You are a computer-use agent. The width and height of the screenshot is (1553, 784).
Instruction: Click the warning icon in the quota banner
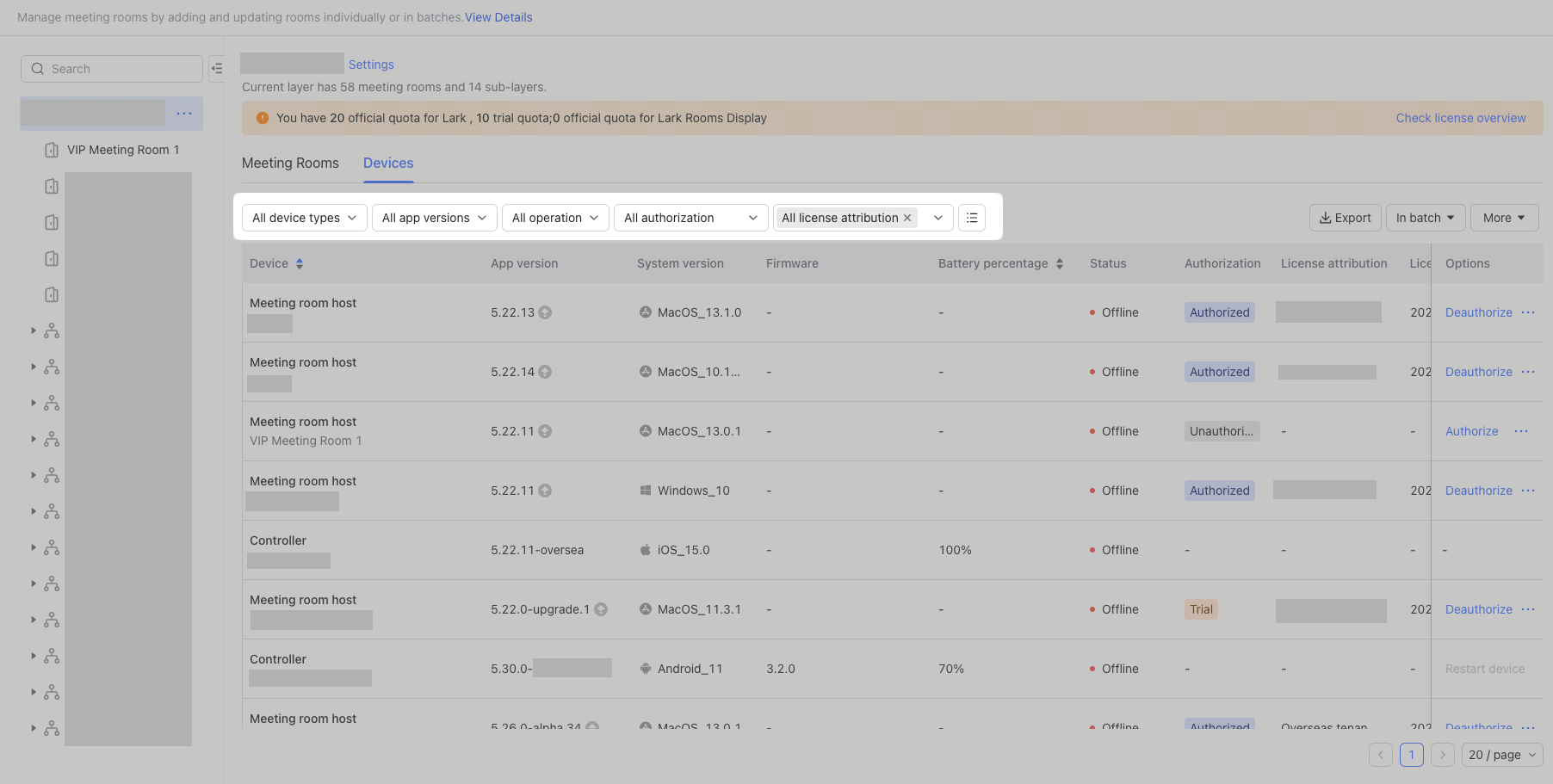[x=263, y=118]
